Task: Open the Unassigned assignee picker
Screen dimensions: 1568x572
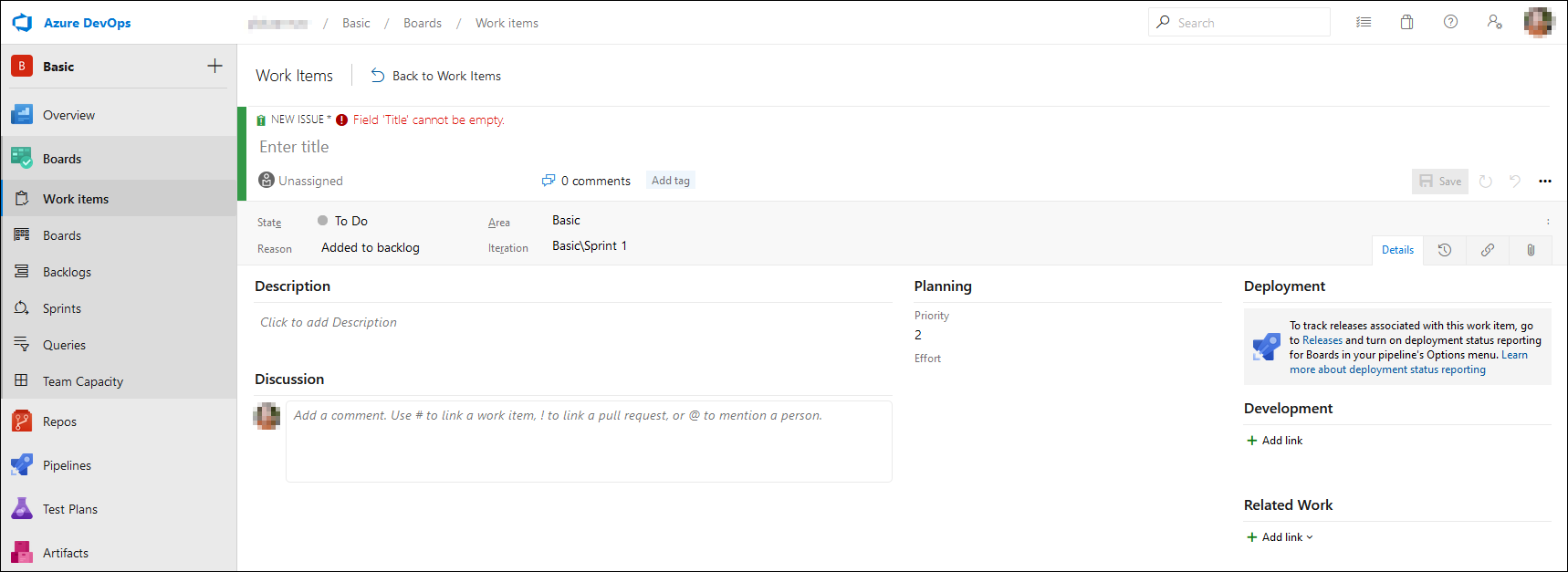Action: (x=301, y=181)
